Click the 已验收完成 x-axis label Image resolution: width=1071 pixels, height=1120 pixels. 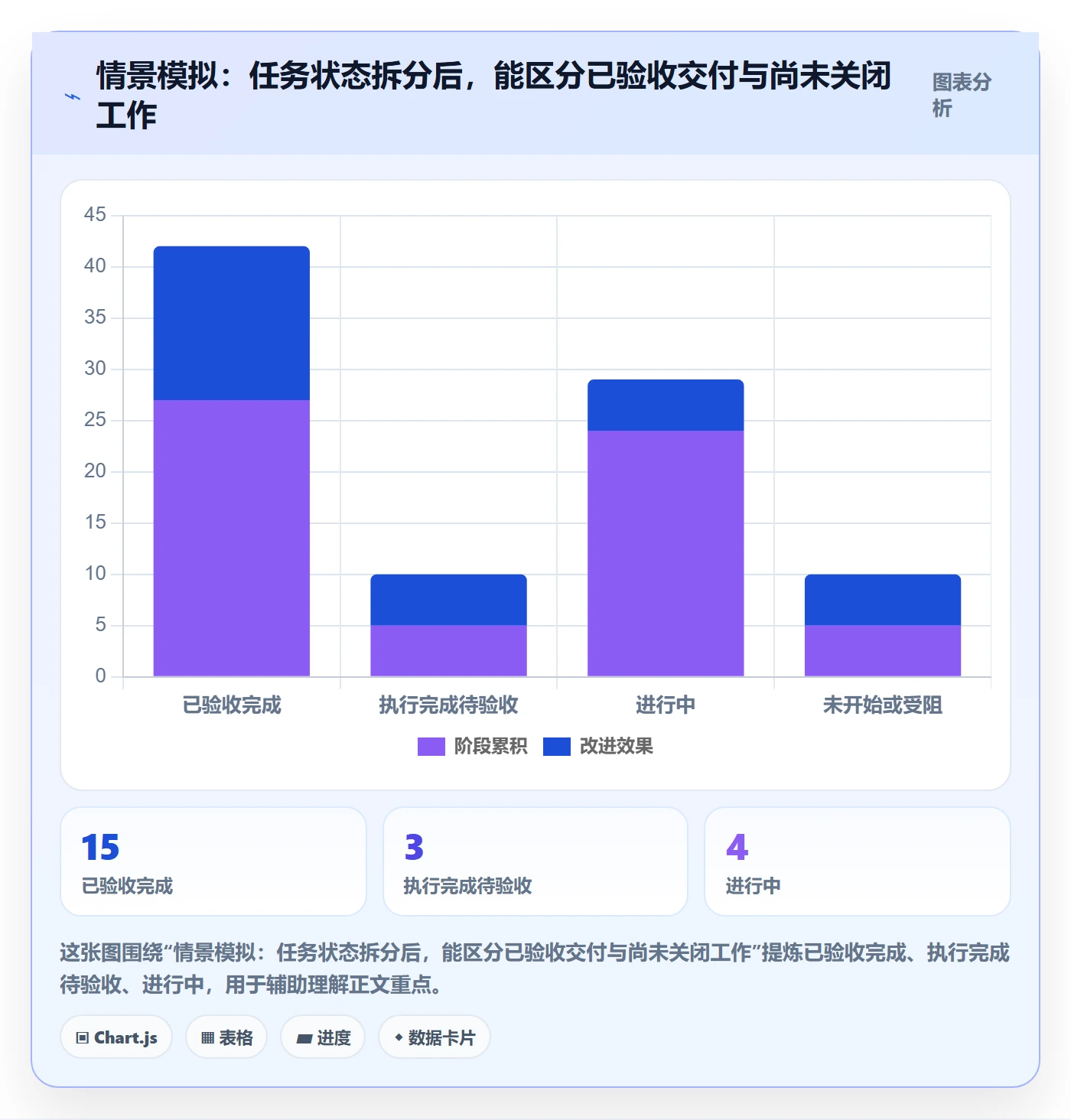pos(232,705)
